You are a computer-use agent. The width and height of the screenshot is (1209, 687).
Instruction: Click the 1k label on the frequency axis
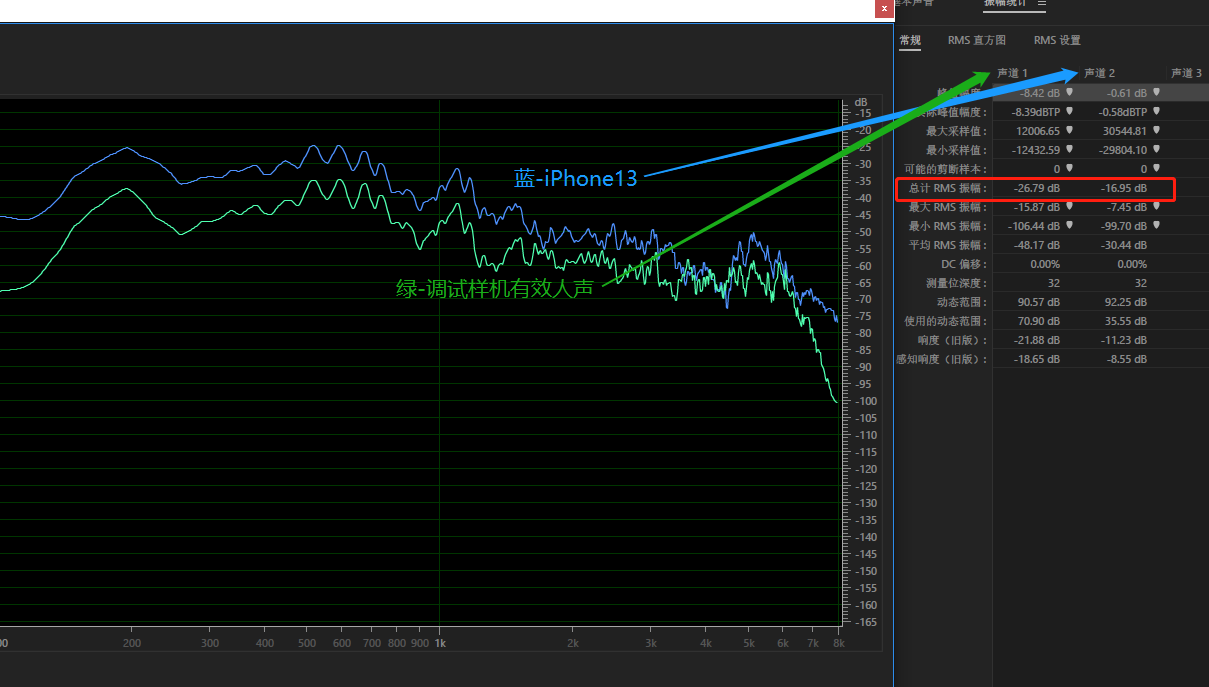click(440, 643)
